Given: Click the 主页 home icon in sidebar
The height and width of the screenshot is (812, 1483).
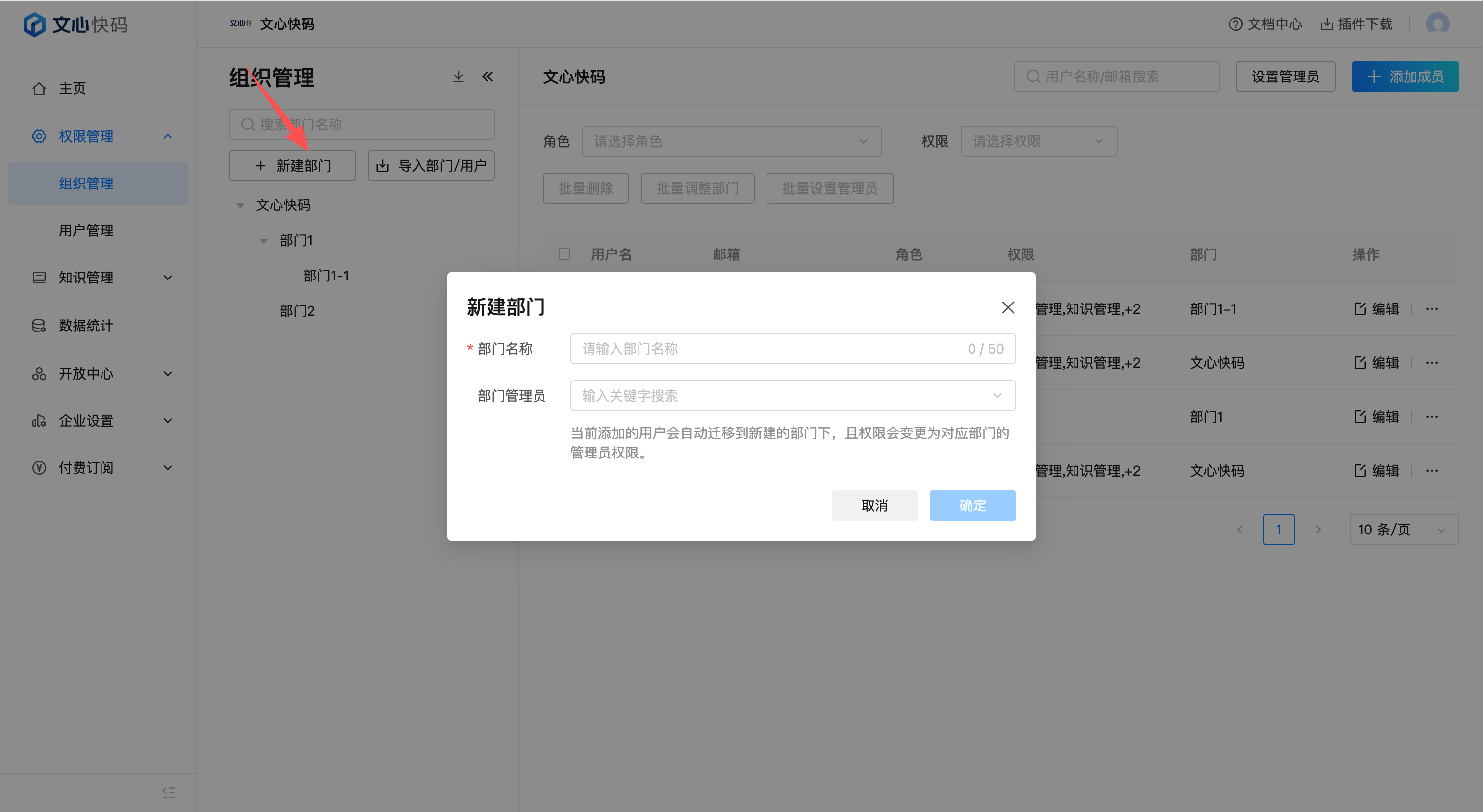Looking at the screenshot, I should pos(39,89).
